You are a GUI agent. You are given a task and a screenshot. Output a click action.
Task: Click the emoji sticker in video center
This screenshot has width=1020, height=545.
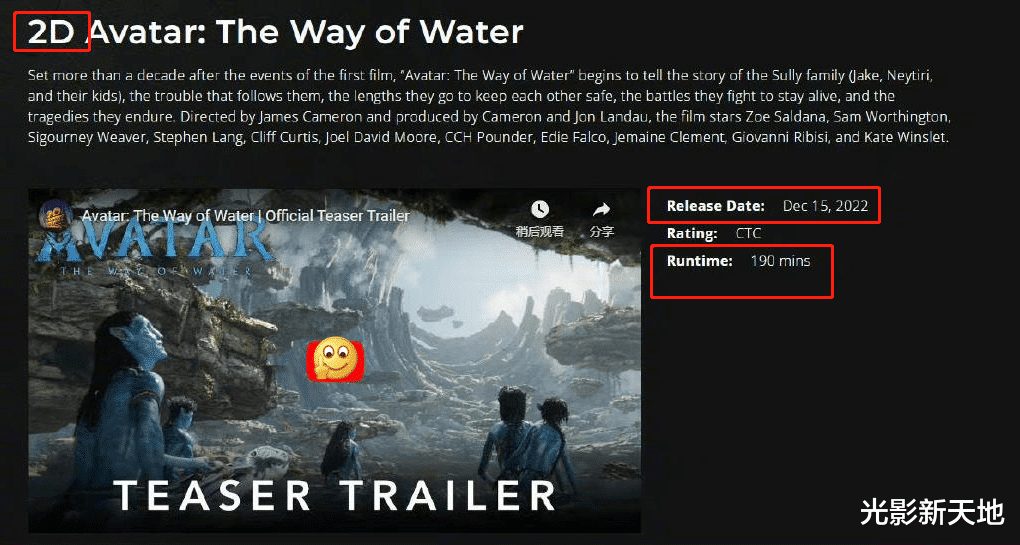(x=334, y=360)
